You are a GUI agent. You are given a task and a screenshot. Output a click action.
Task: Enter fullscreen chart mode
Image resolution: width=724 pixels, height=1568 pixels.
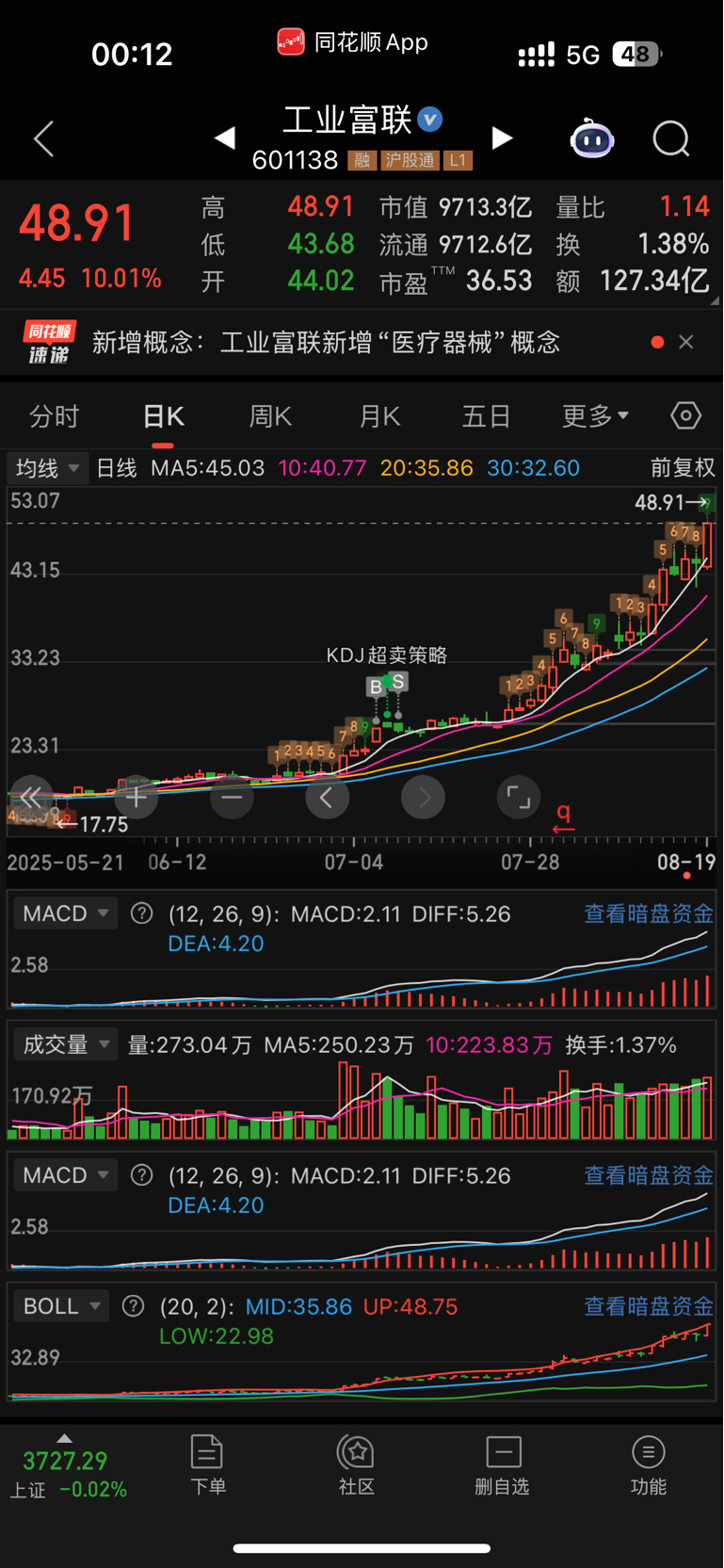tap(519, 798)
